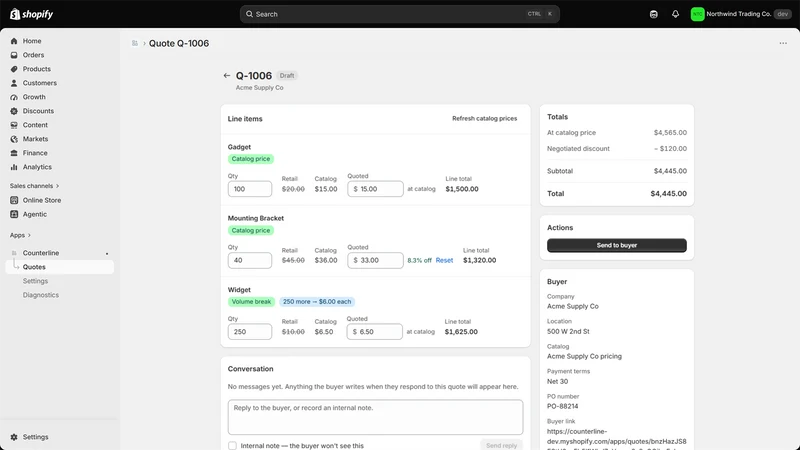Click the Settings gear icon

tap(14, 437)
